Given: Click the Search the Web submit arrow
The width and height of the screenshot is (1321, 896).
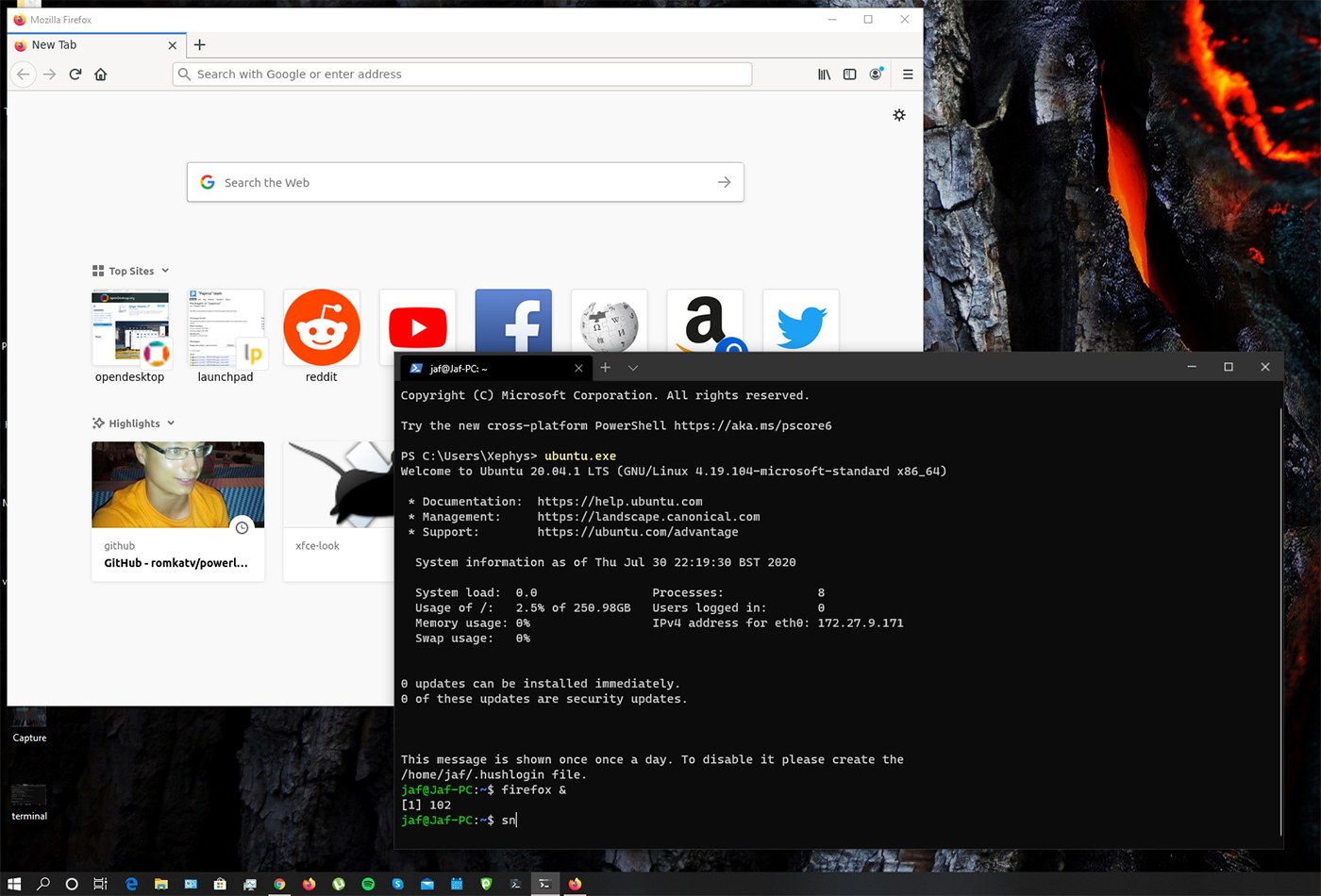Looking at the screenshot, I should pos(725,182).
